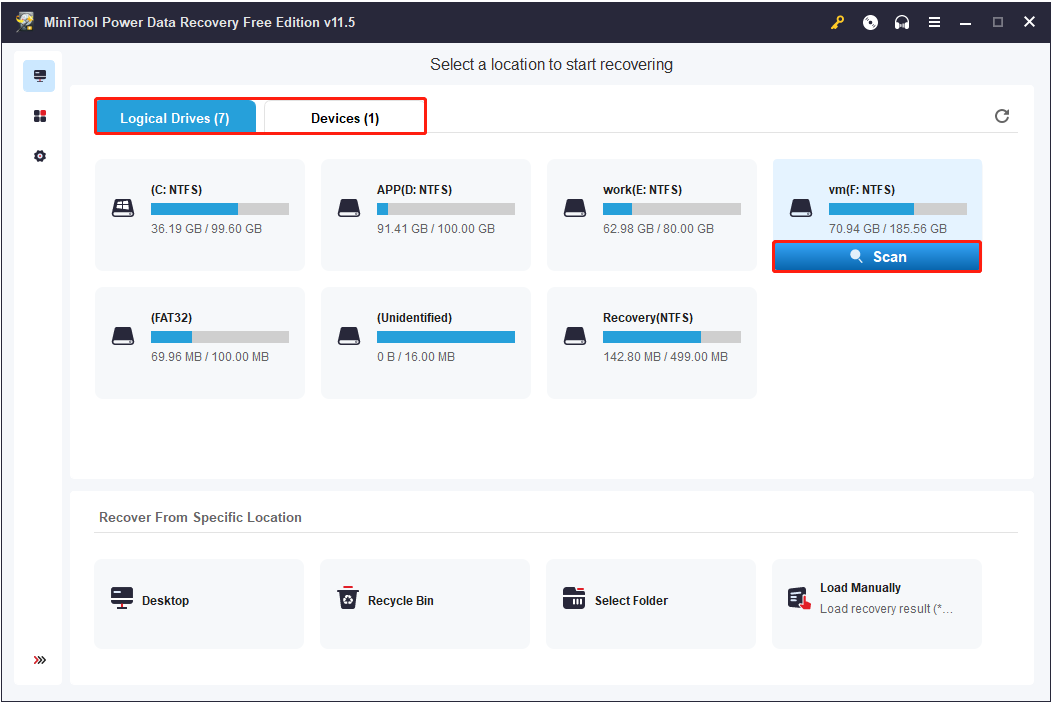
Task: Click the refresh drives icon
Action: coord(1002,116)
